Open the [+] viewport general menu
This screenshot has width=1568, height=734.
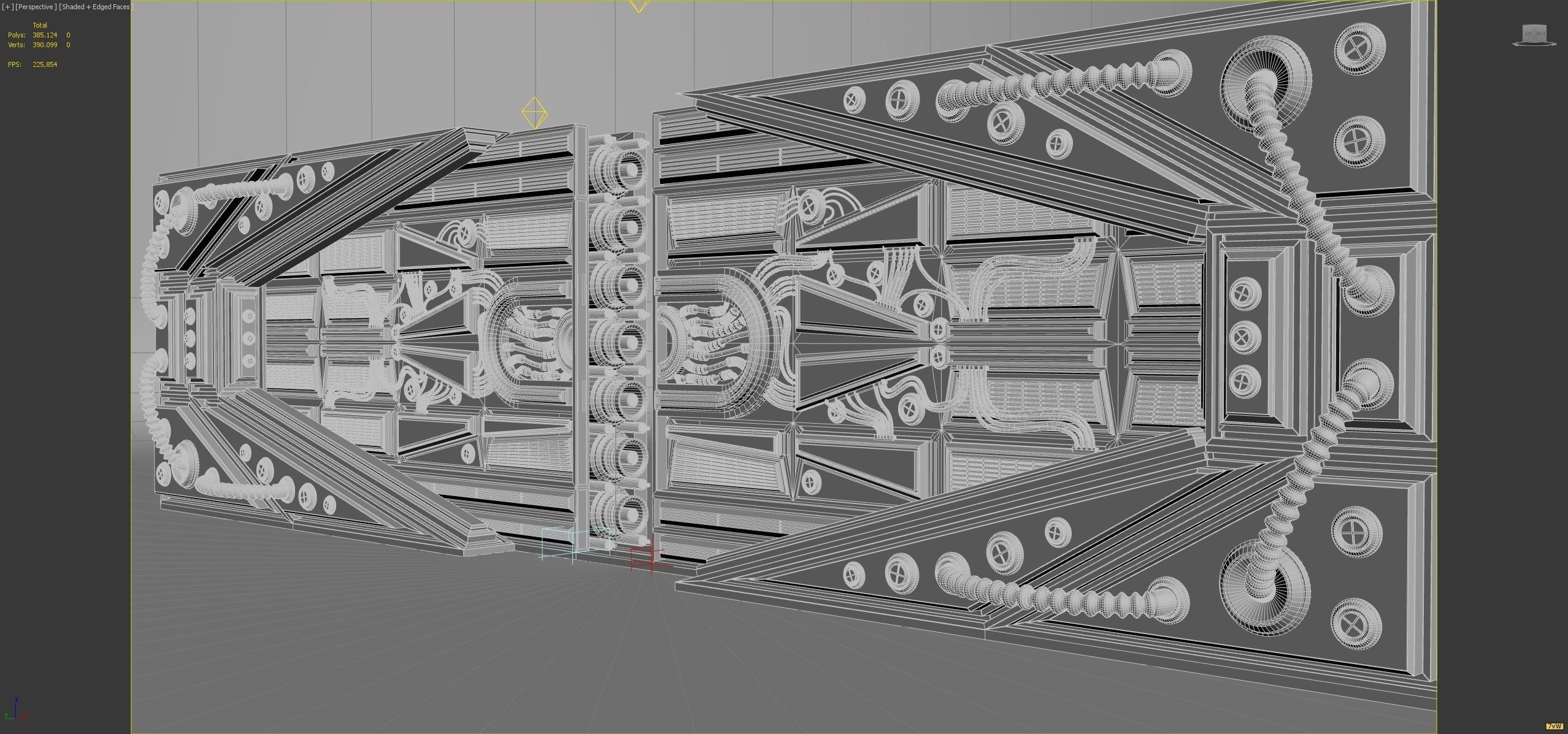pyautogui.click(x=7, y=7)
